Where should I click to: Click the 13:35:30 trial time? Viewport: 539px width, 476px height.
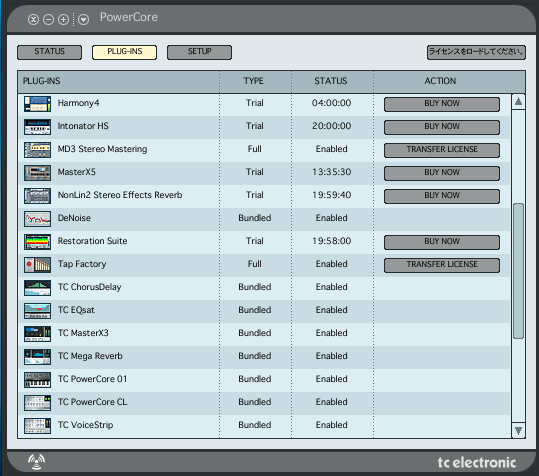(x=331, y=172)
